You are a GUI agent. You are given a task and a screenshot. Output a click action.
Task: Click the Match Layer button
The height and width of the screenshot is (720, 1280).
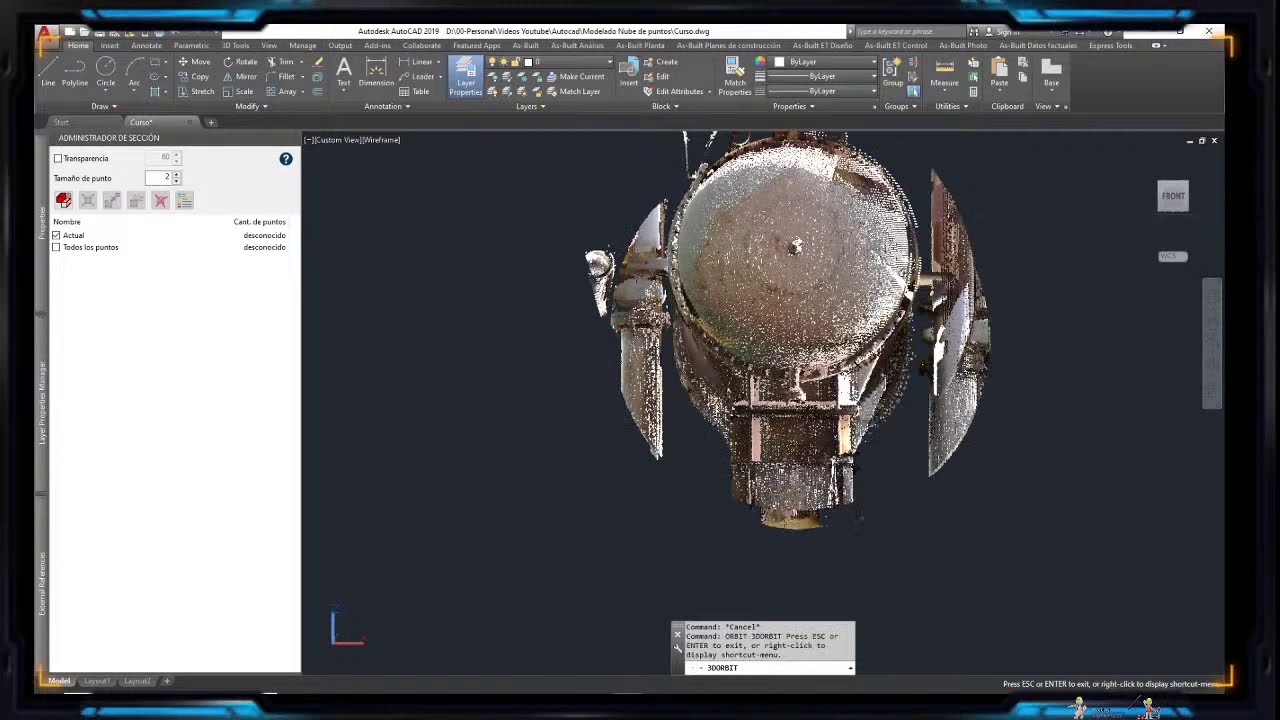coord(573,92)
